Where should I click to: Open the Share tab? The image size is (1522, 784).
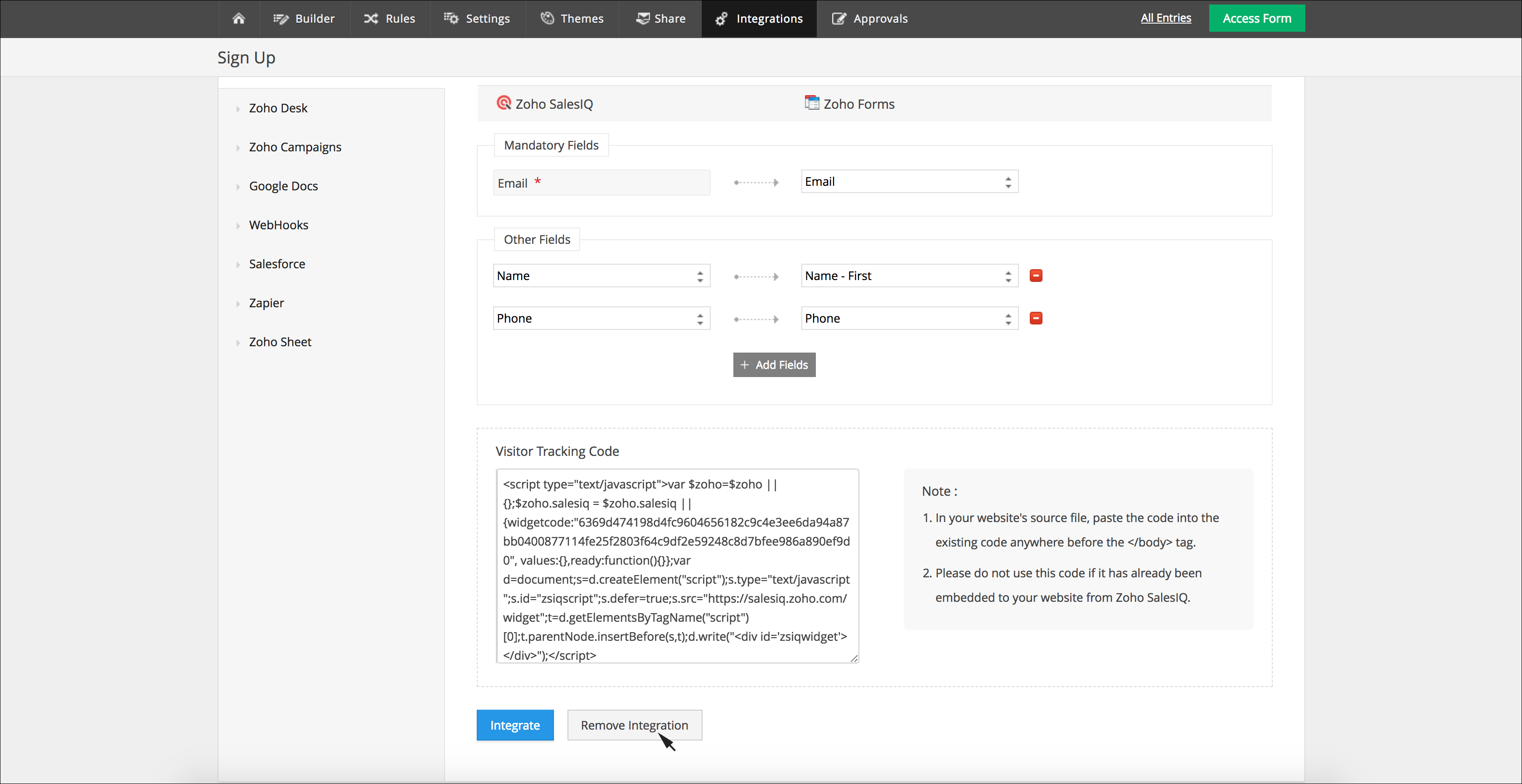(x=660, y=18)
